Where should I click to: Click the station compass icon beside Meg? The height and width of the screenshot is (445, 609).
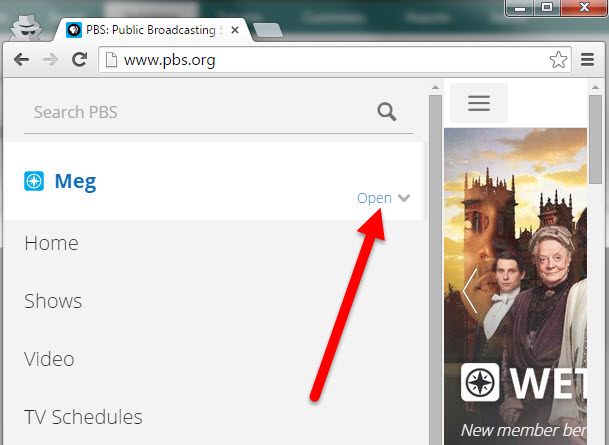tap(34, 181)
